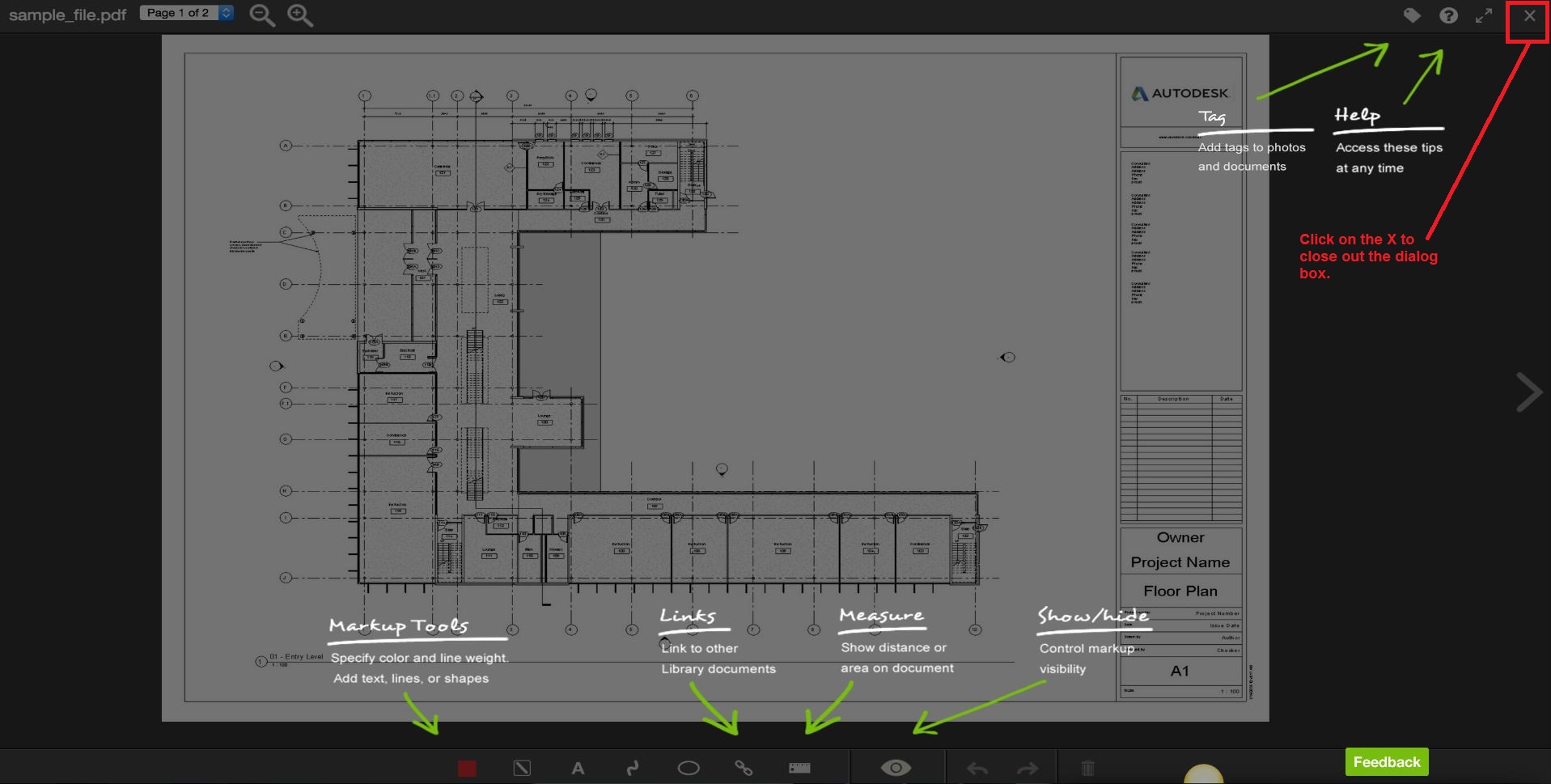Select the Floor Plan title block text
The image size is (1551, 784).
coord(1180,591)
